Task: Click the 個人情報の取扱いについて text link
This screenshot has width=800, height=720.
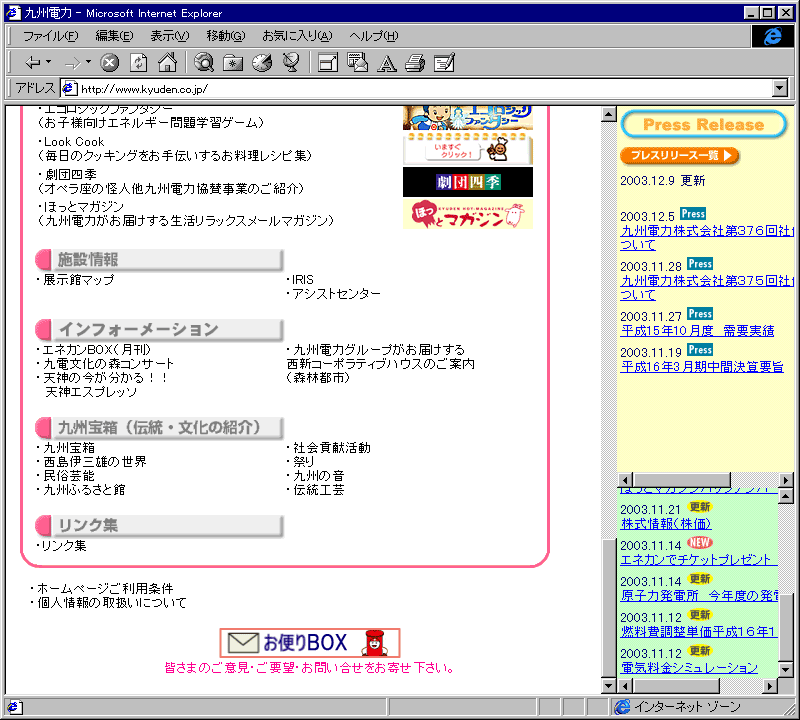Action: click(112, 602)
